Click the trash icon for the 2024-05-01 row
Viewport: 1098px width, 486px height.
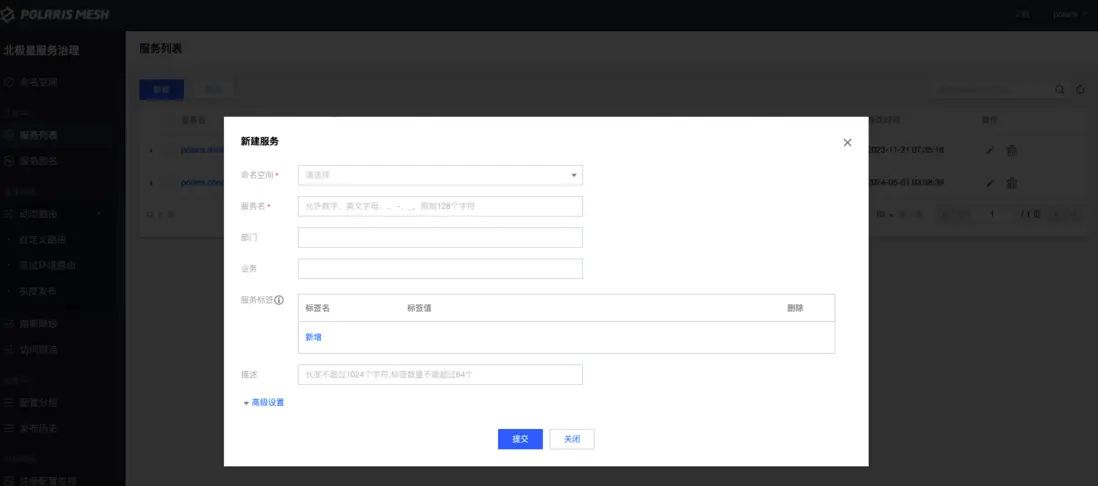tap(1011, 183)
